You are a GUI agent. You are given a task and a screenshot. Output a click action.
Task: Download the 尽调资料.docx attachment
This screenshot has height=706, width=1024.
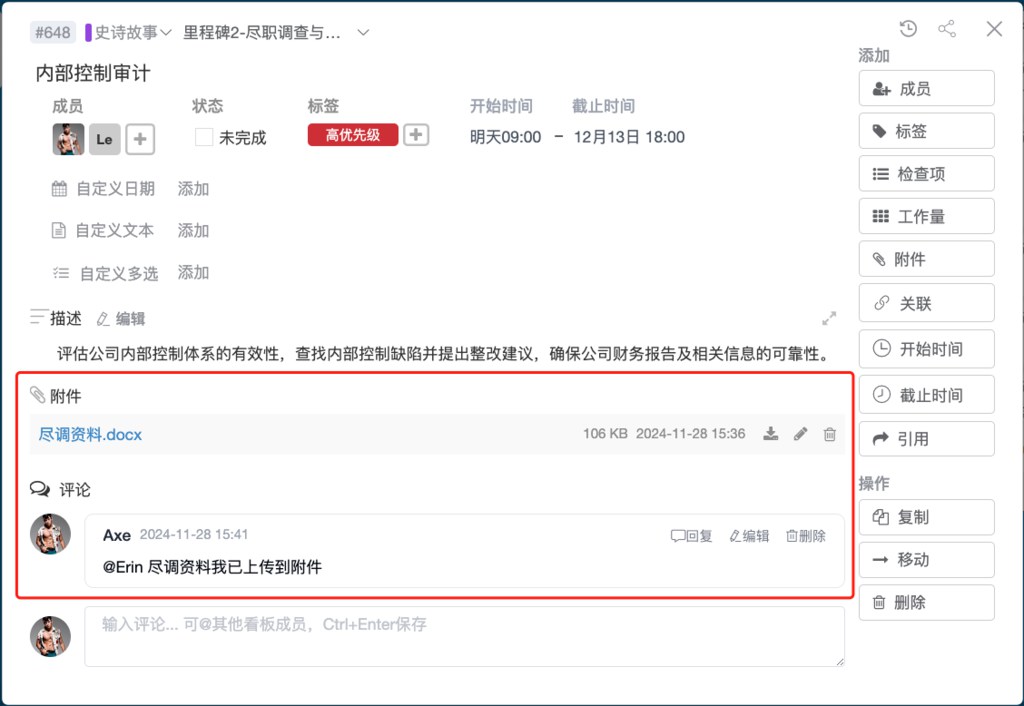click(x=770, y=434)
